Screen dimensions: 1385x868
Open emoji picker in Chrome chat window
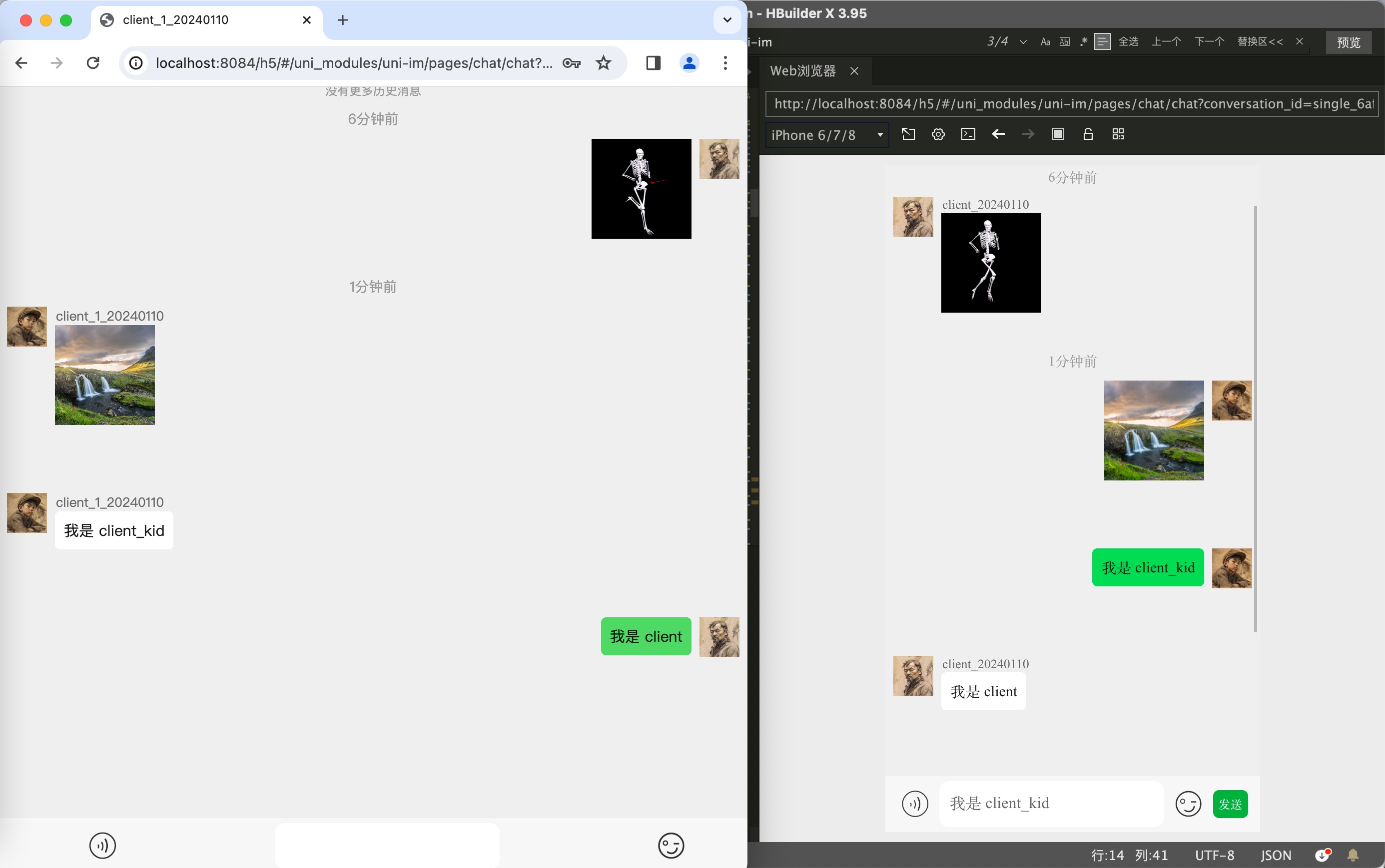(671, 845)
